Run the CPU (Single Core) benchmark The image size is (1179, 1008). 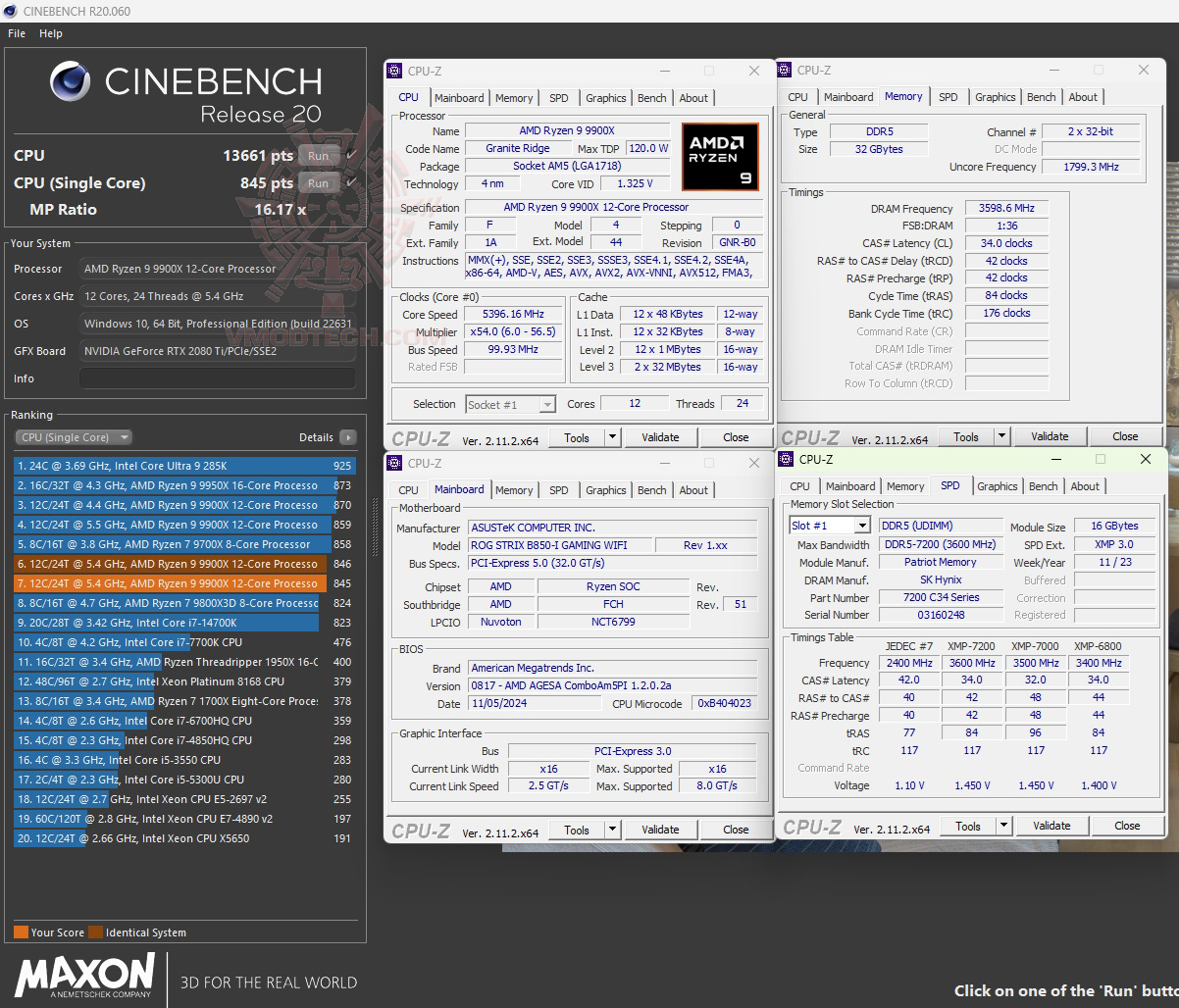click(318, 183)
